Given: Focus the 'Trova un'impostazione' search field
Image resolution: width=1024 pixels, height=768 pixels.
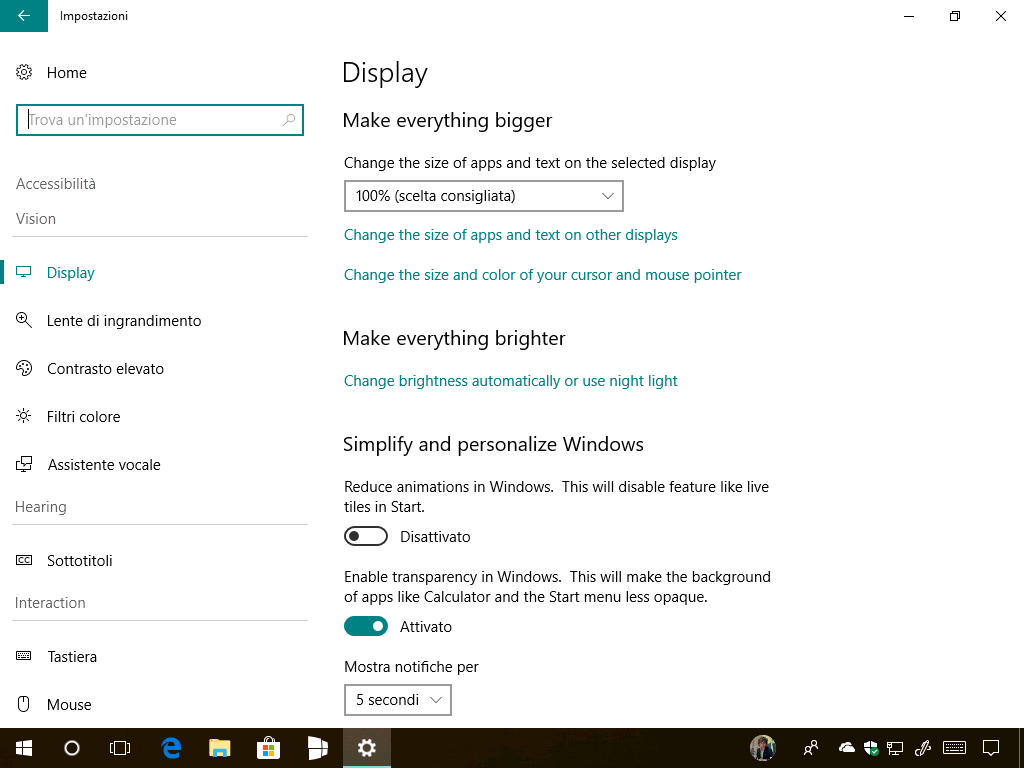Looking at the screenshot, I should click(160, 120).
